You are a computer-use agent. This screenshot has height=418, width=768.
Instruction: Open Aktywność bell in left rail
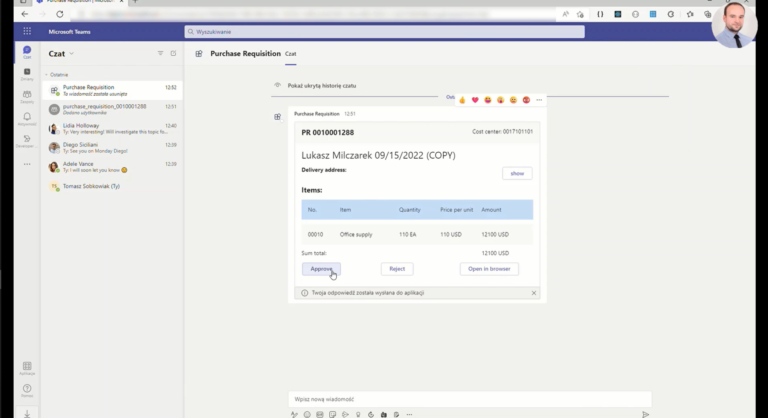(27, 119)
